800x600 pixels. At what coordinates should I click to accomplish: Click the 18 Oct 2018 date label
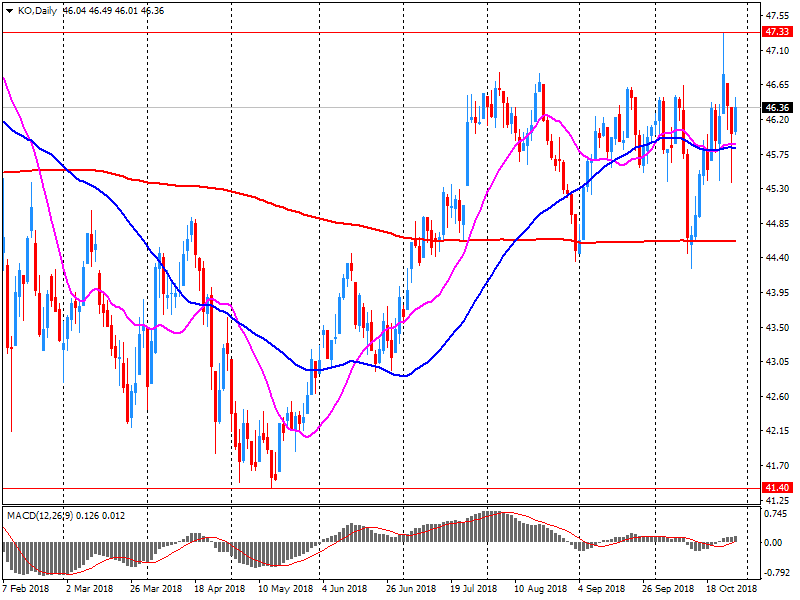733,589
